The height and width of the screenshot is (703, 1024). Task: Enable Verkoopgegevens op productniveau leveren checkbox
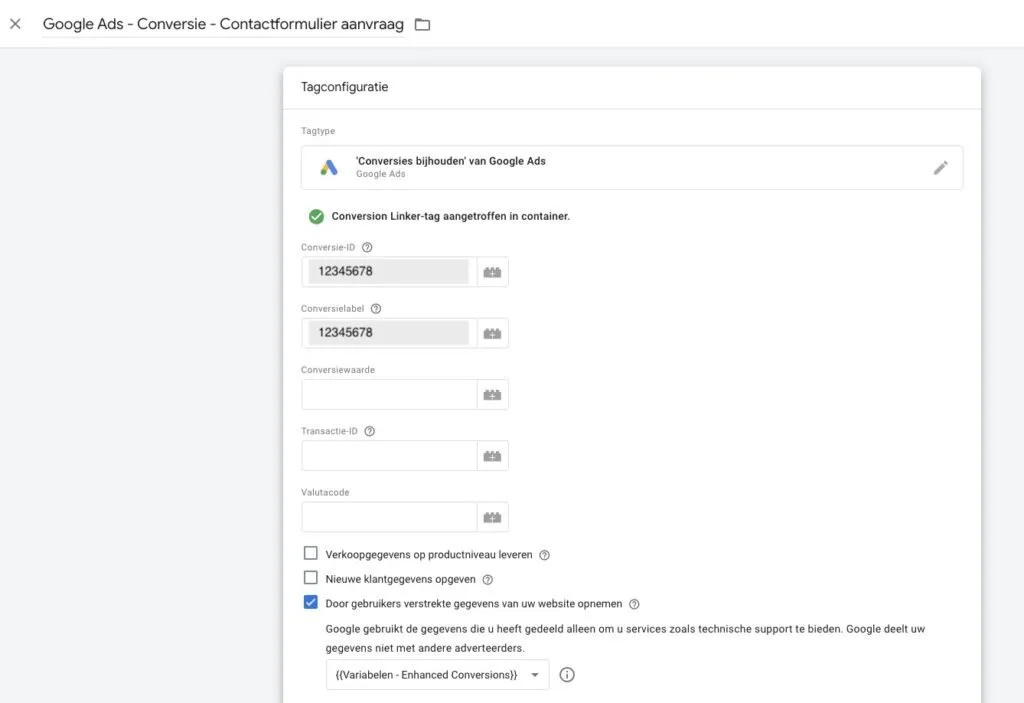[x=311, y=553]
